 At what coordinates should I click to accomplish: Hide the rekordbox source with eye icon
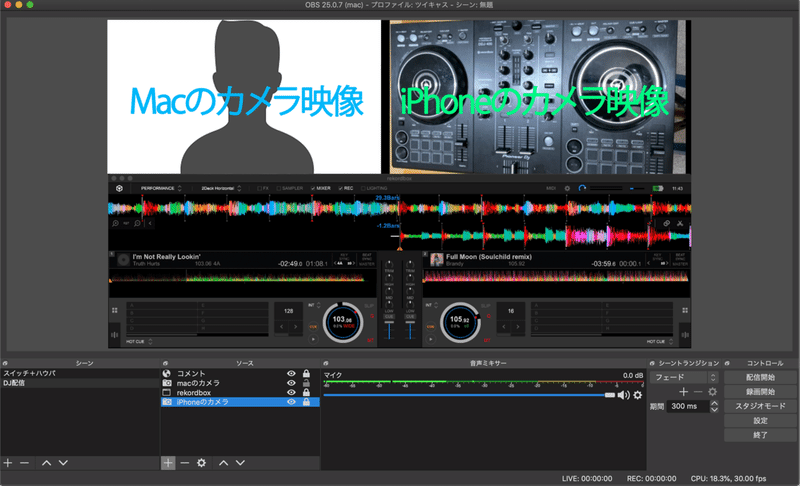click(291, 393)
